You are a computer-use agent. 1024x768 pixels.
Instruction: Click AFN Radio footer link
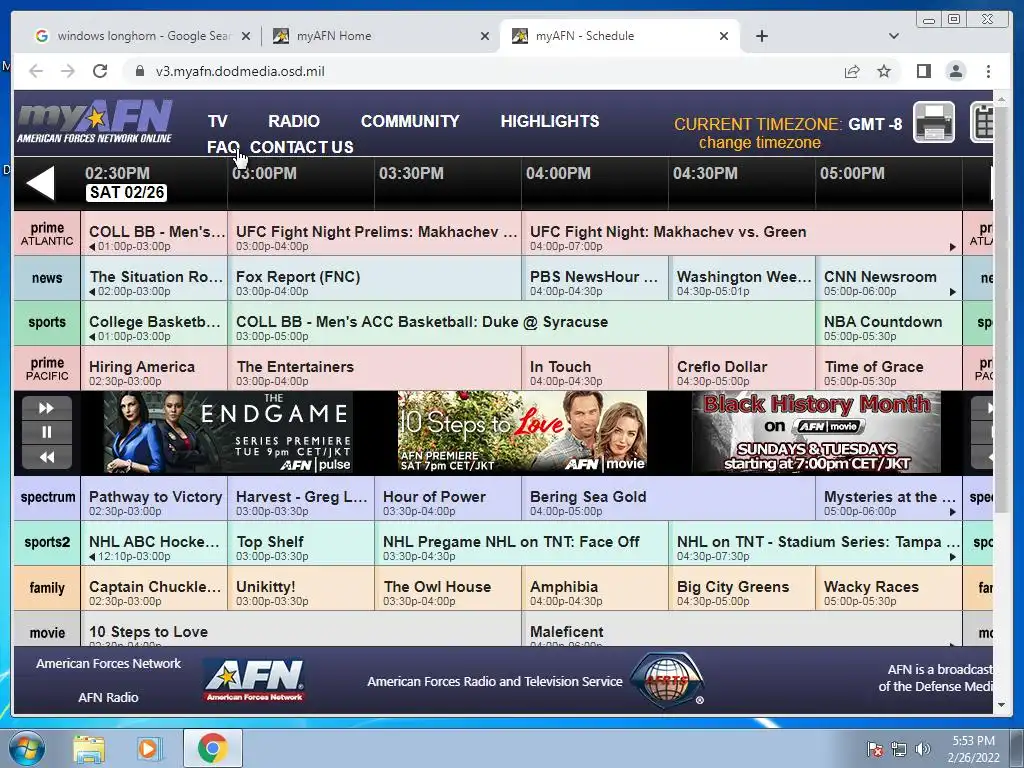(108, 697)
